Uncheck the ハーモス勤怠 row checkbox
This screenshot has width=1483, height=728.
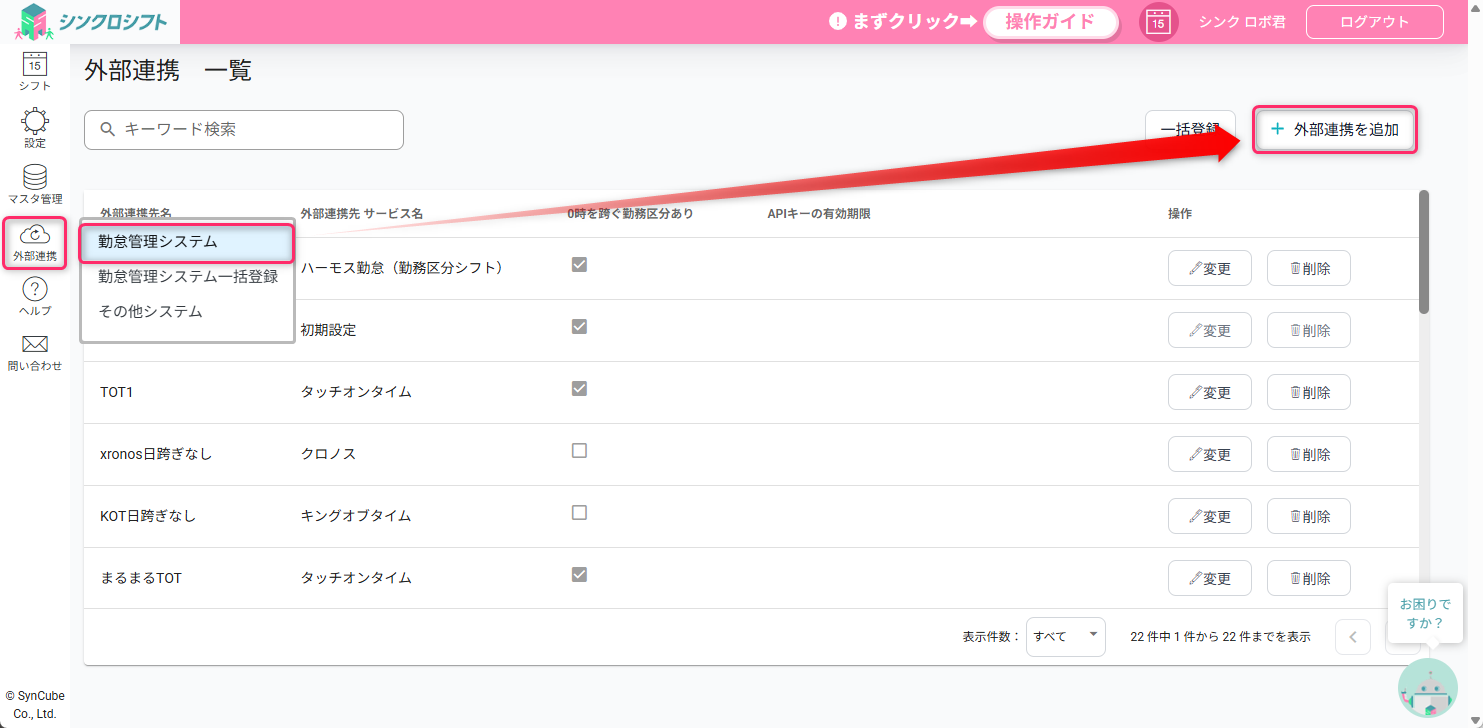point(579,265)
